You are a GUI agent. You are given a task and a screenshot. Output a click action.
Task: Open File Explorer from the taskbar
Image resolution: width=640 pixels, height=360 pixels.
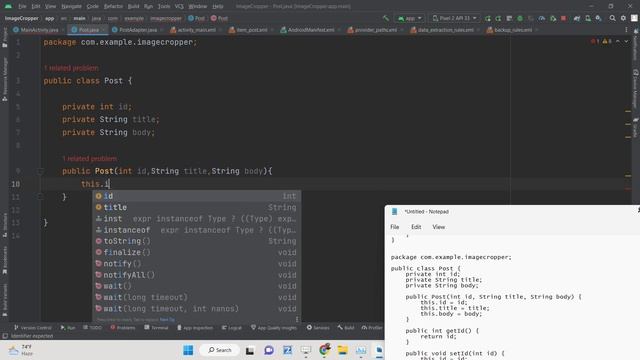(342, 350)
